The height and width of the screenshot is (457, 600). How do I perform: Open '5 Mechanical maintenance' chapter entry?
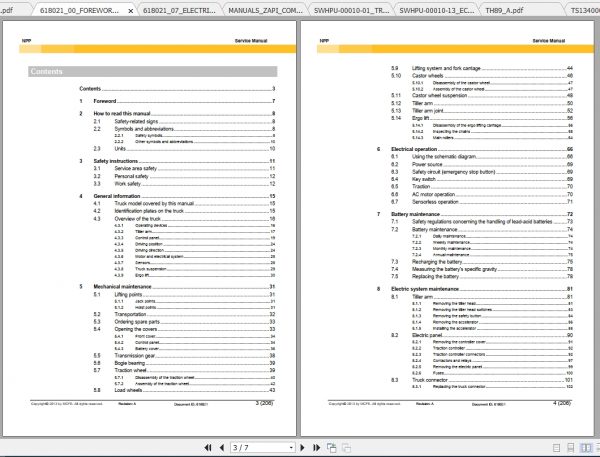point(177,287)
